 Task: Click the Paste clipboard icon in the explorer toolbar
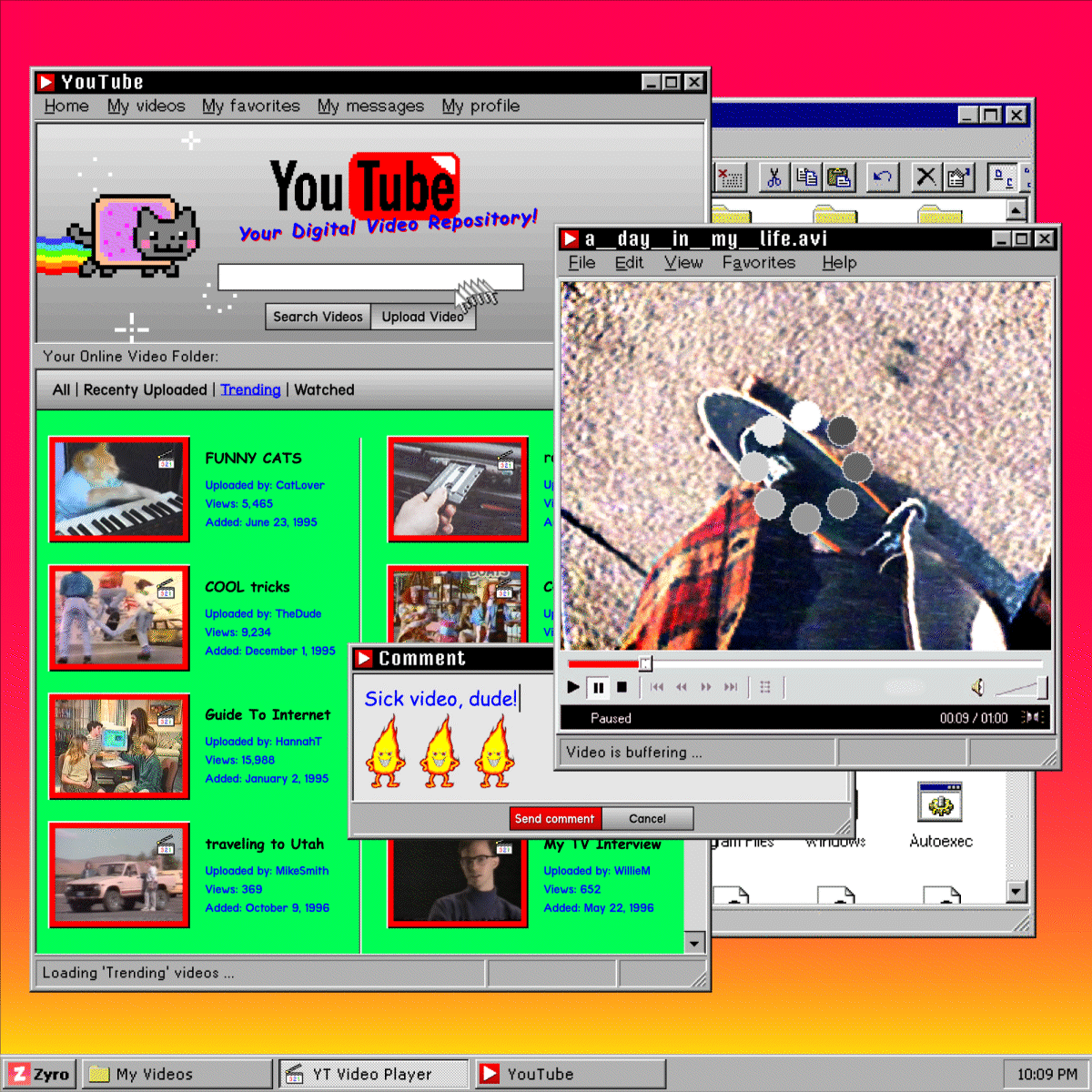[x=838, y=177]
